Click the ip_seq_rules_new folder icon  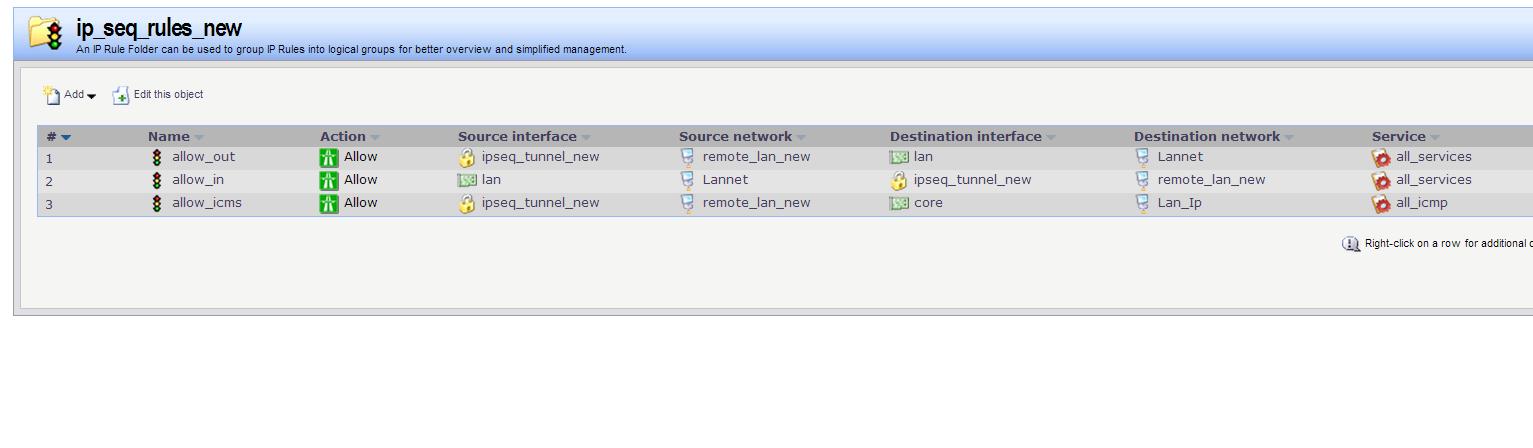point(45,33)
